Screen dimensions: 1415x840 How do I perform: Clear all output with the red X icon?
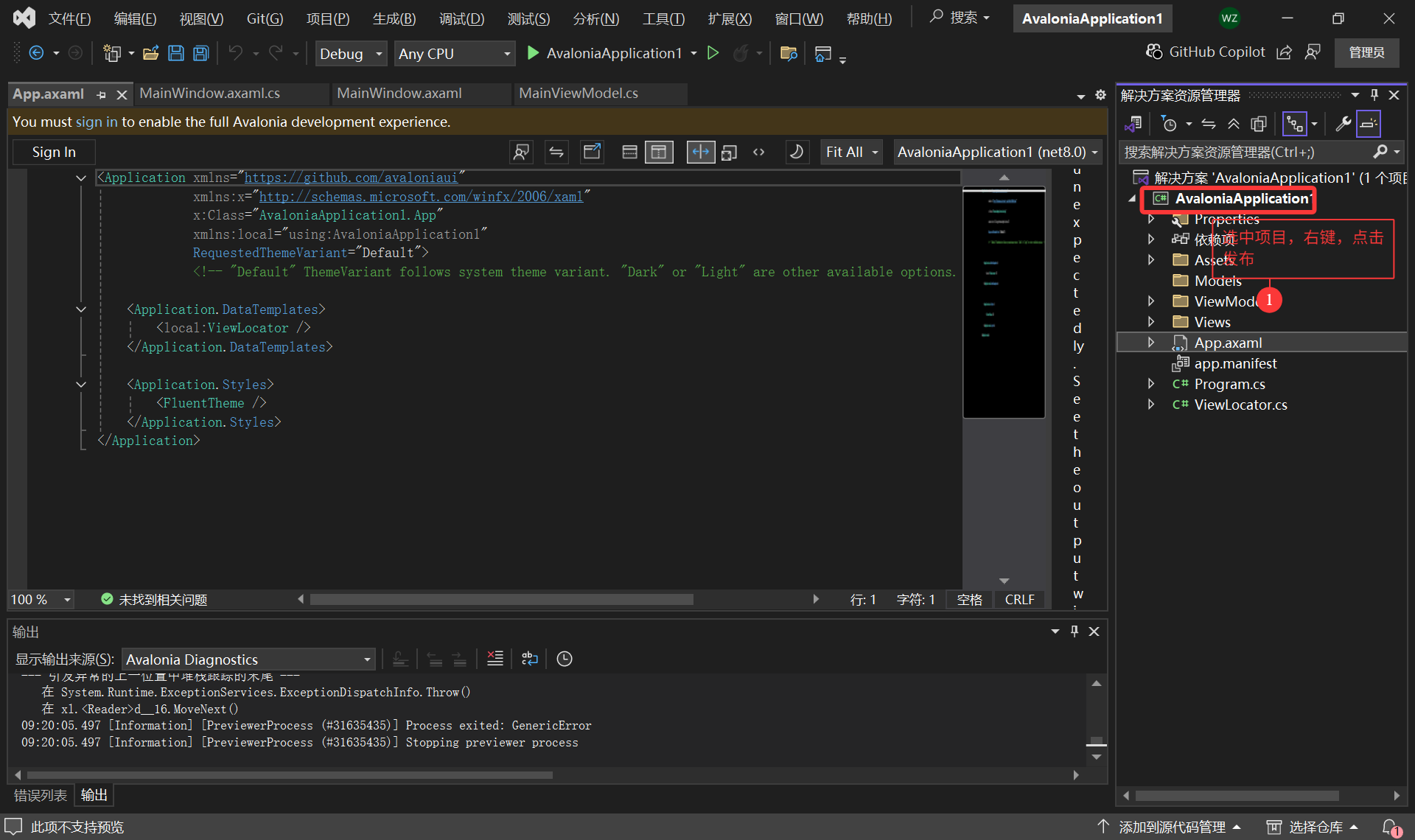[495, 659]
